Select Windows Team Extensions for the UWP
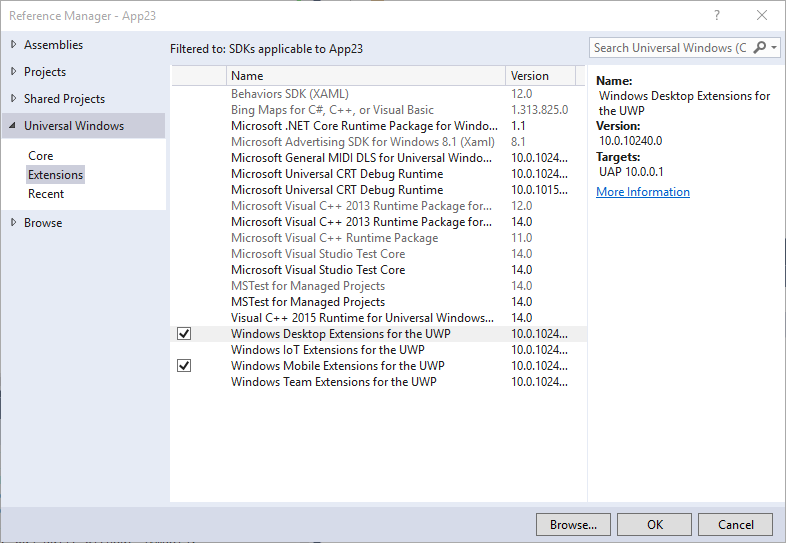786x543 pixels. tap(378, 382)
